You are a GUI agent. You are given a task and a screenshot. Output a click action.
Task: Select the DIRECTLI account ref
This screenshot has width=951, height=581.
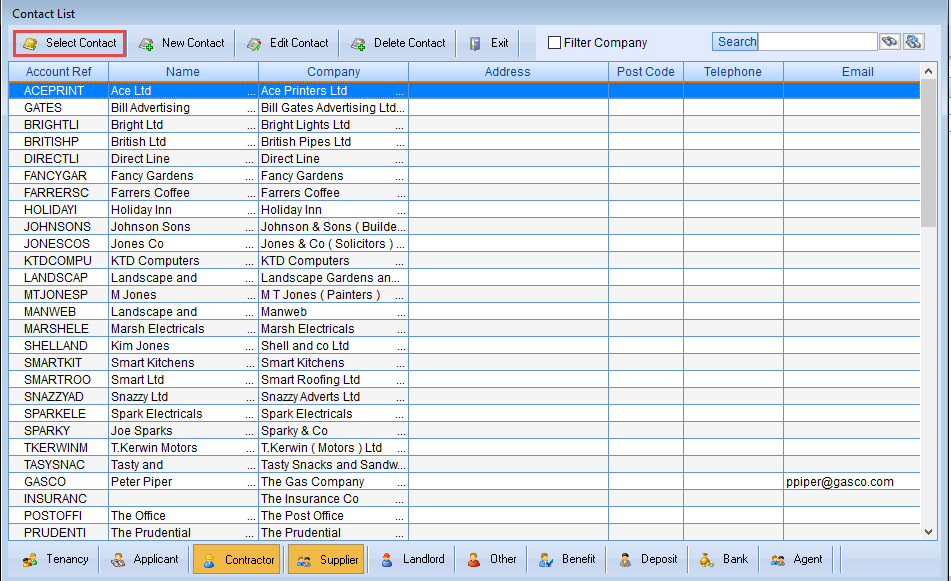(x=58, y=158)
